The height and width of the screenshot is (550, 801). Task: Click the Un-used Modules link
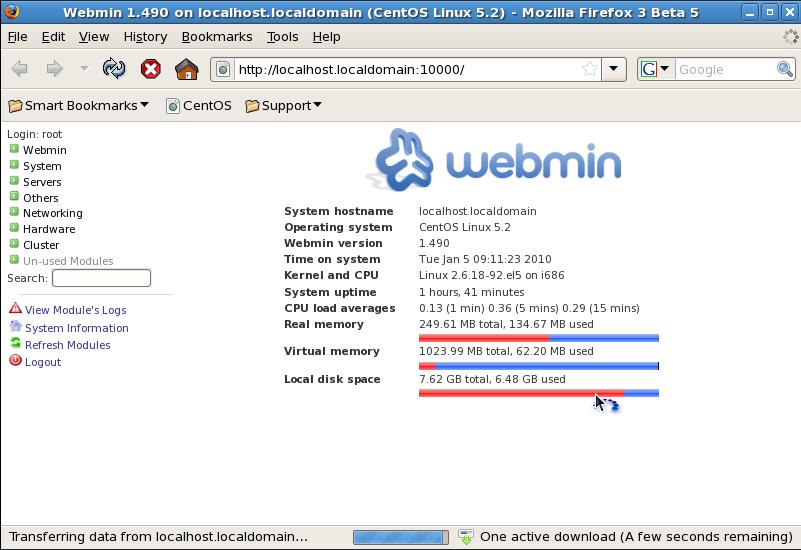(68, 261)
